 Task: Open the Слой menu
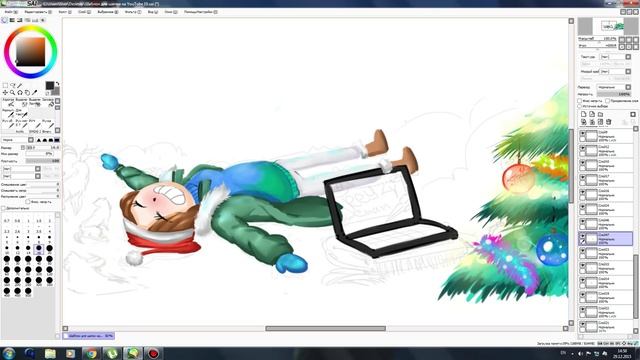[x=84, y=12]
